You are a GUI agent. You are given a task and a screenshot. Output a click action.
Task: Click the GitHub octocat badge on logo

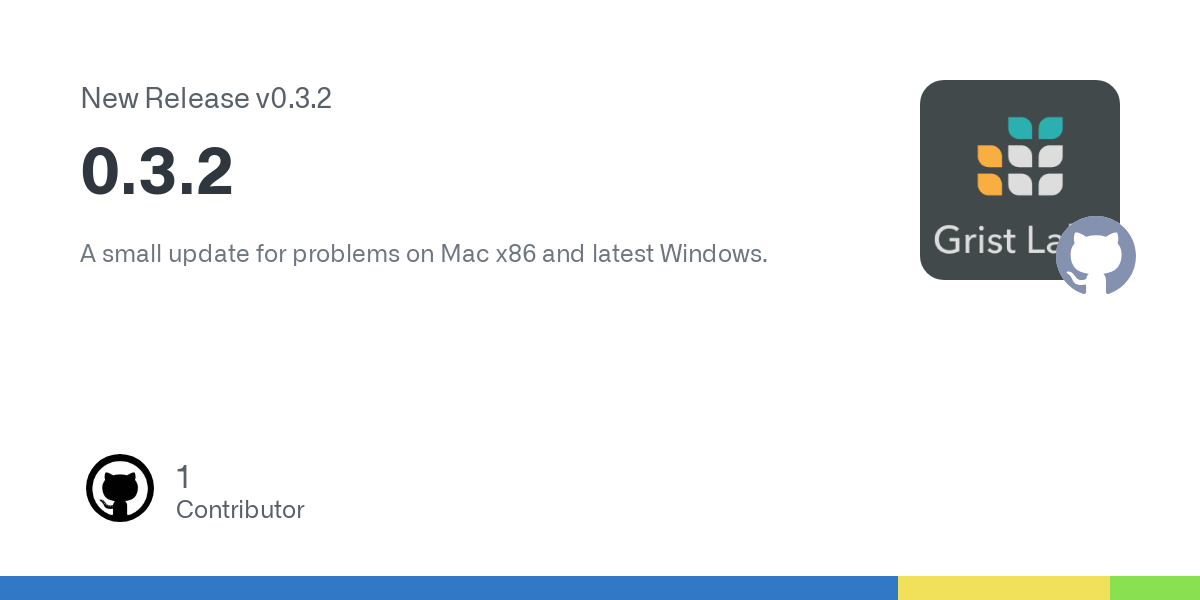click(1096, 255)
